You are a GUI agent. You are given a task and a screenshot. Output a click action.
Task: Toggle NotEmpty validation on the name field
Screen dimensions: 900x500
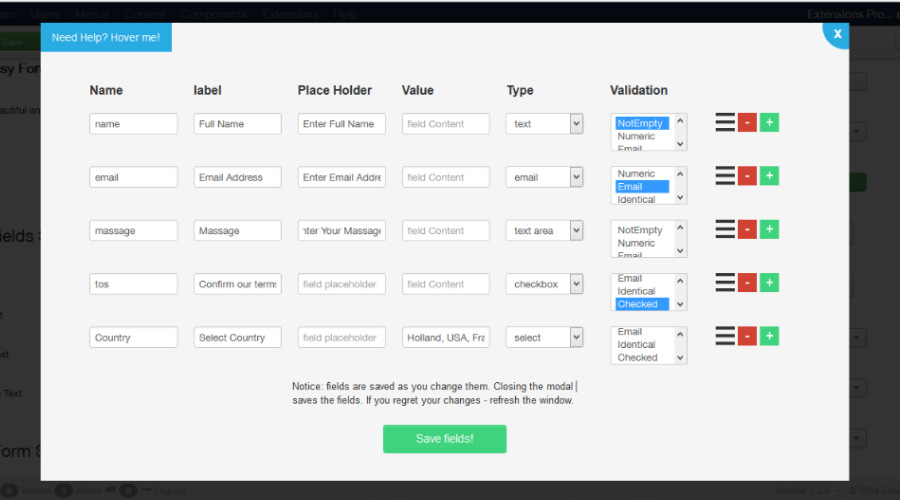(642, 123)
